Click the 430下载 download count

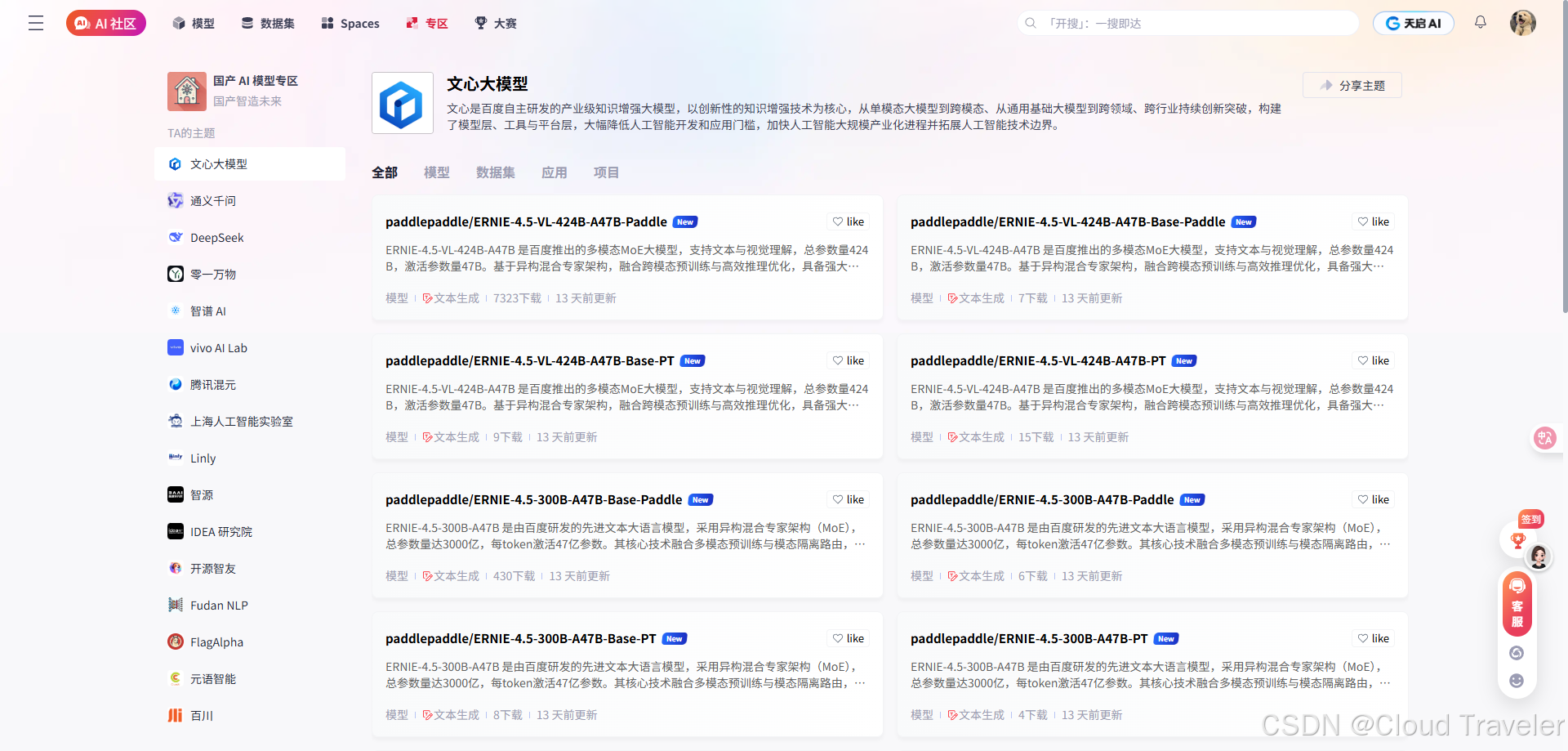tap(514, 576)
